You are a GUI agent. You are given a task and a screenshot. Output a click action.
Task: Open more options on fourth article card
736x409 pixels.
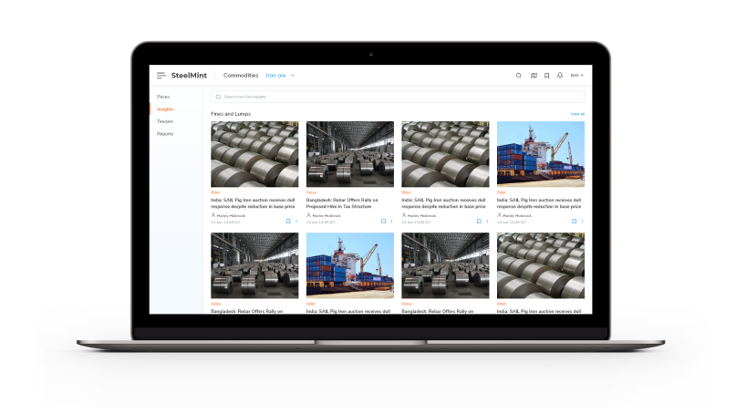click(582, 221)
